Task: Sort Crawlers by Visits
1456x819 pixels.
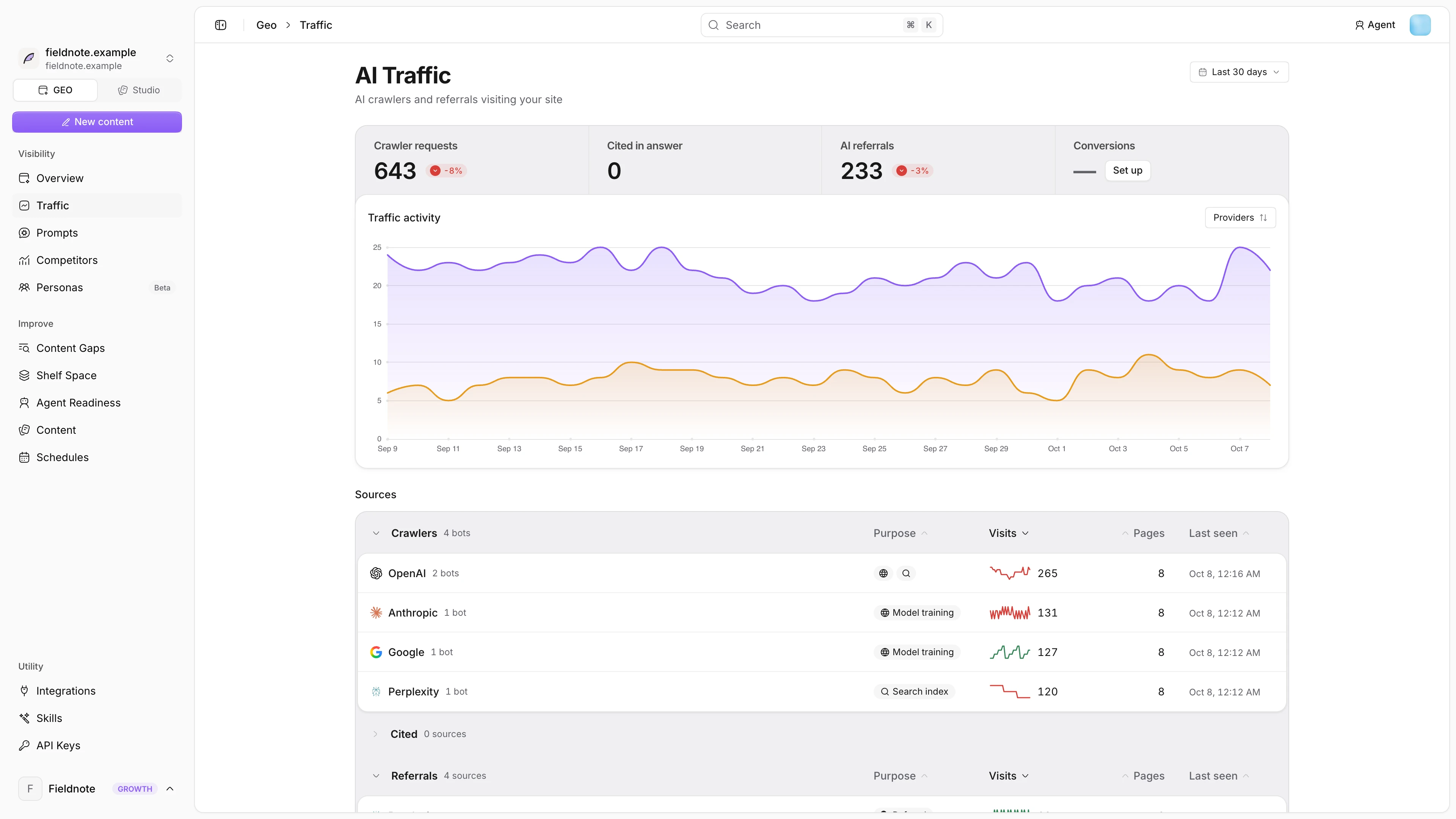Action: pos(1008,533)
